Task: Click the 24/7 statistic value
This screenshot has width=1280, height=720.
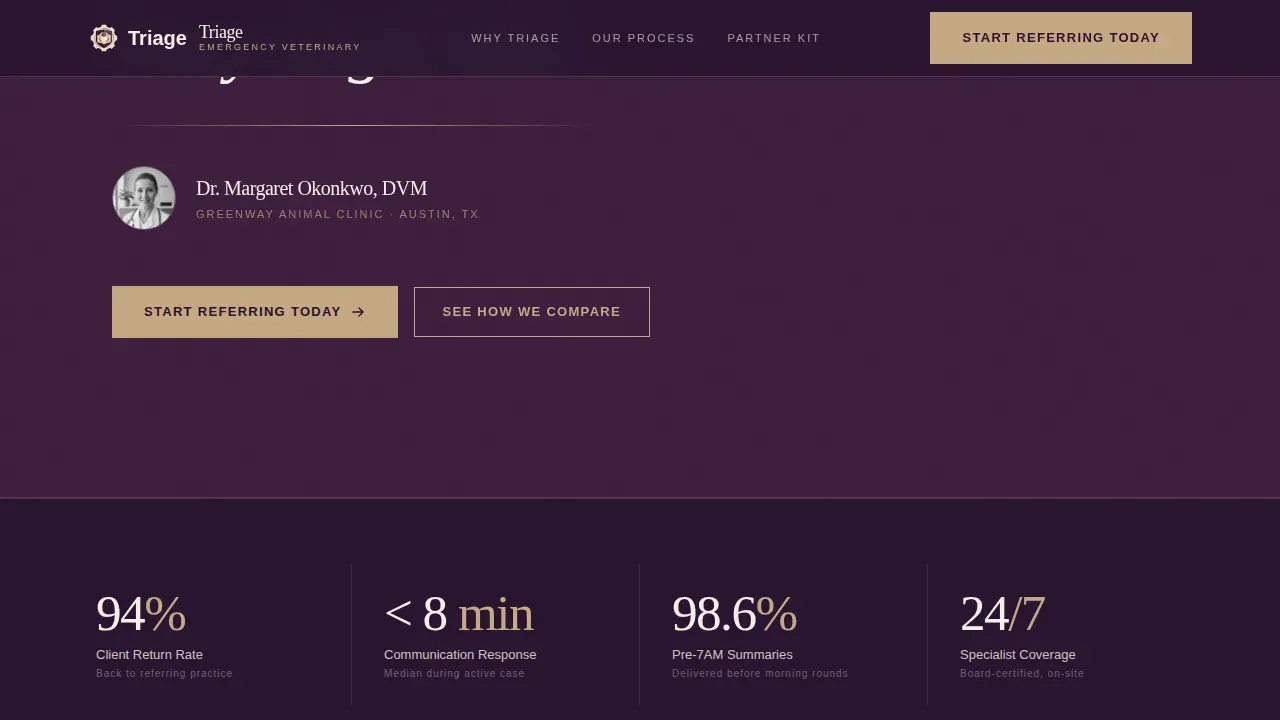Action: point(1002,614)
